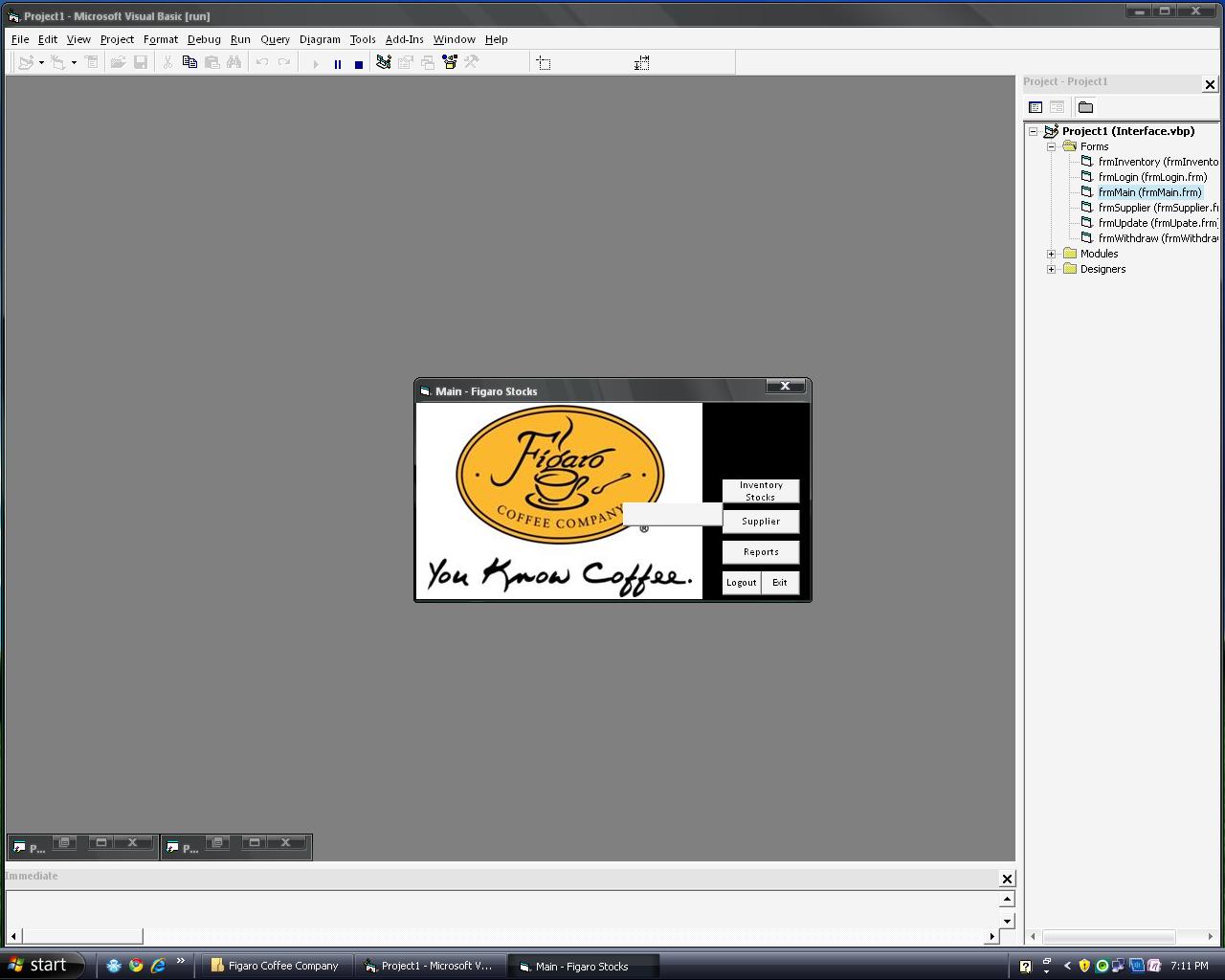The image size is (1225, 980).
Task: Expand the Modules folder node
Action: click(1051, 254)
